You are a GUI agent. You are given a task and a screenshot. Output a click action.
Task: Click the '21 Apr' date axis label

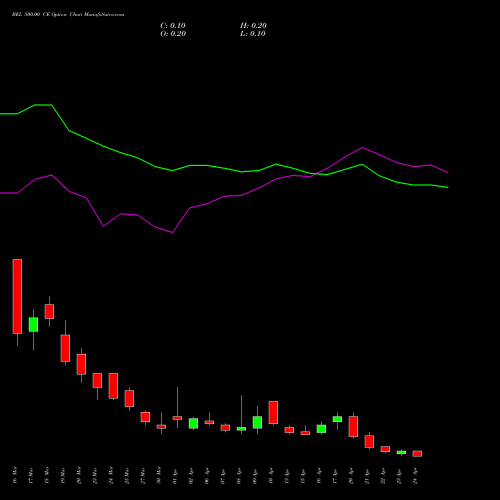coord(367,476)
